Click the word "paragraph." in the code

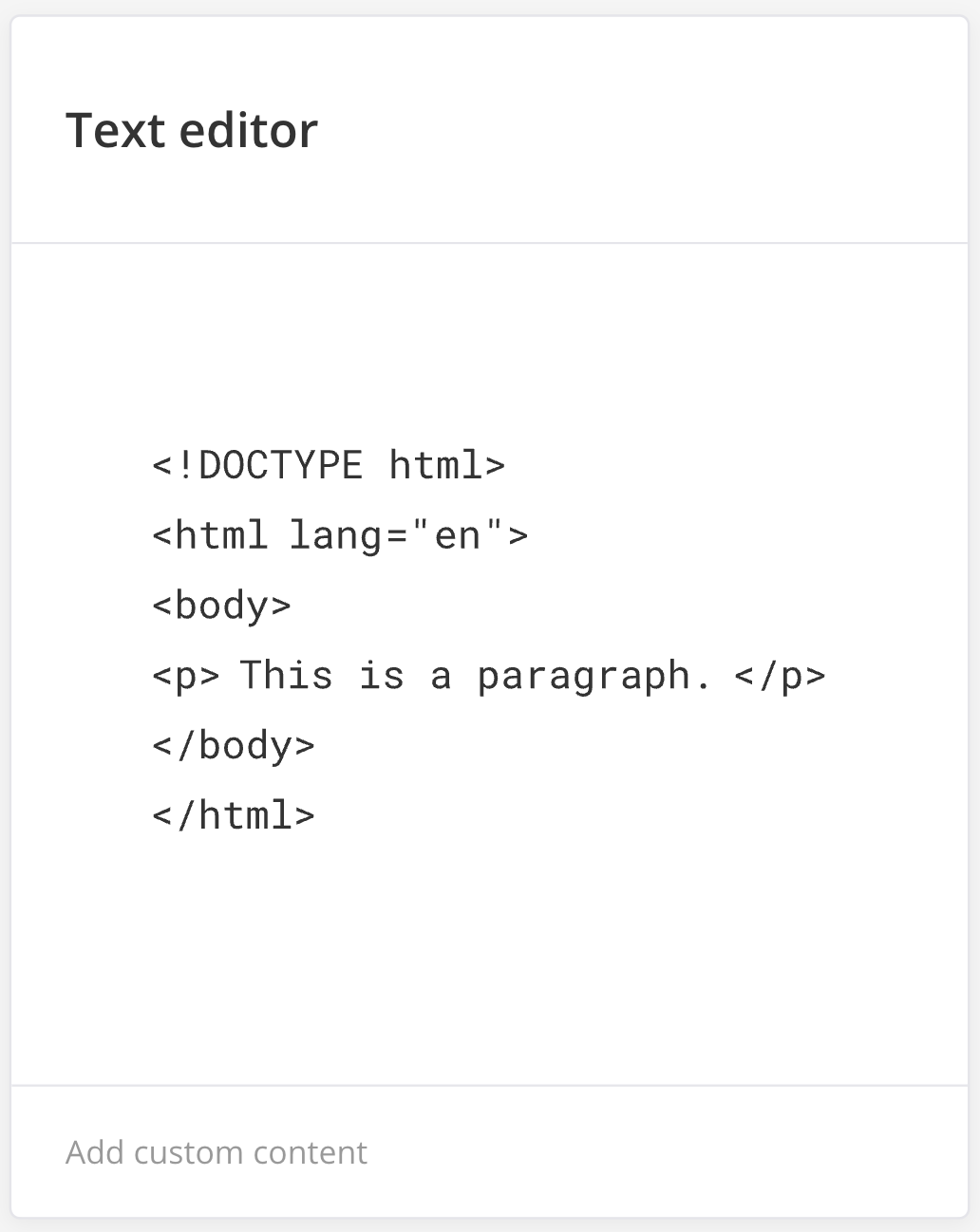tap(594, 676)
